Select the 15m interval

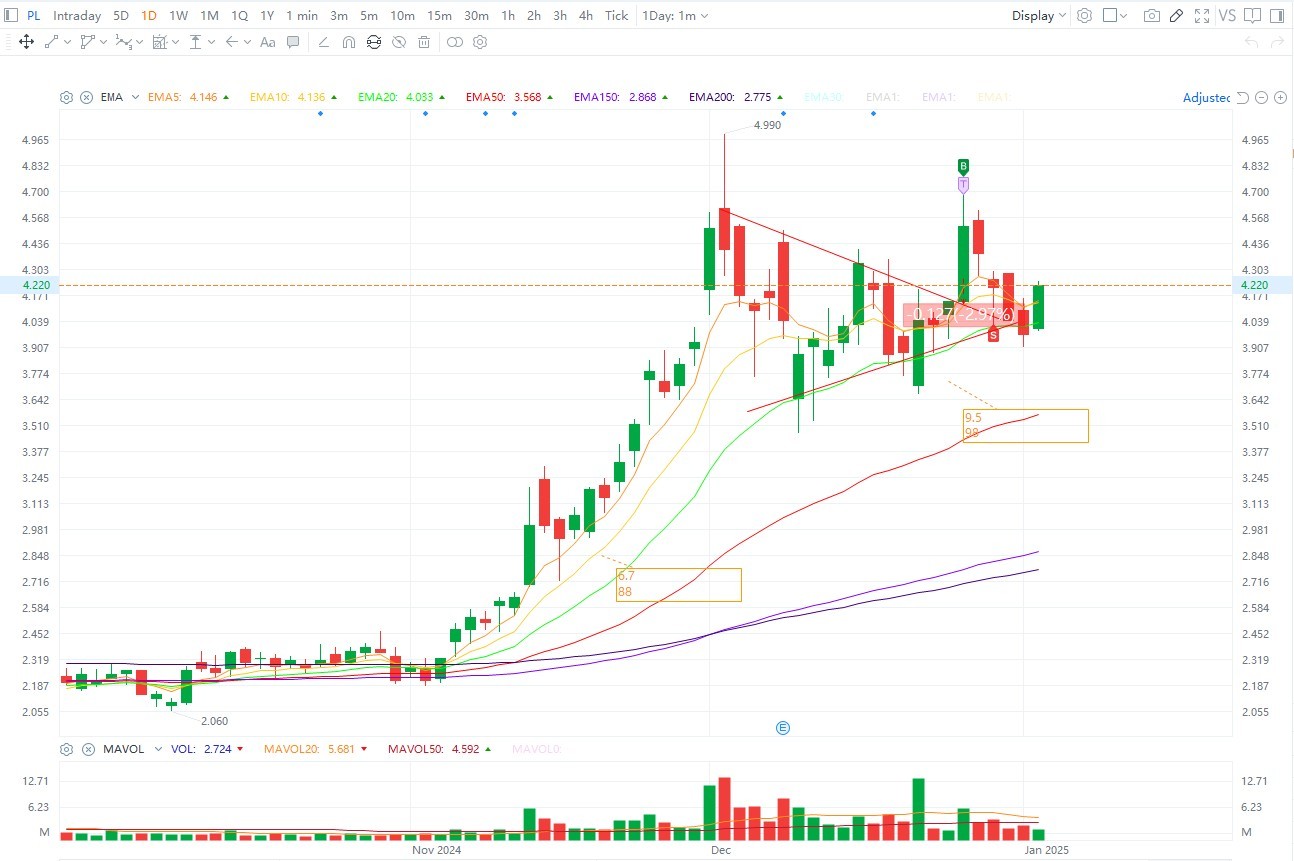pyautogui.click(x=439, y=15)
